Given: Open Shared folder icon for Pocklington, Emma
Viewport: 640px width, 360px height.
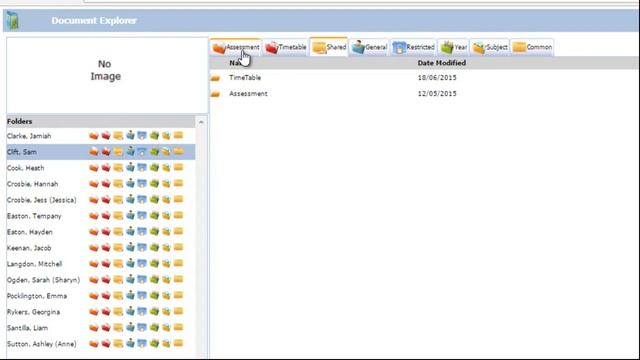Looking at the screenshot, I should (x=118, y=296).
